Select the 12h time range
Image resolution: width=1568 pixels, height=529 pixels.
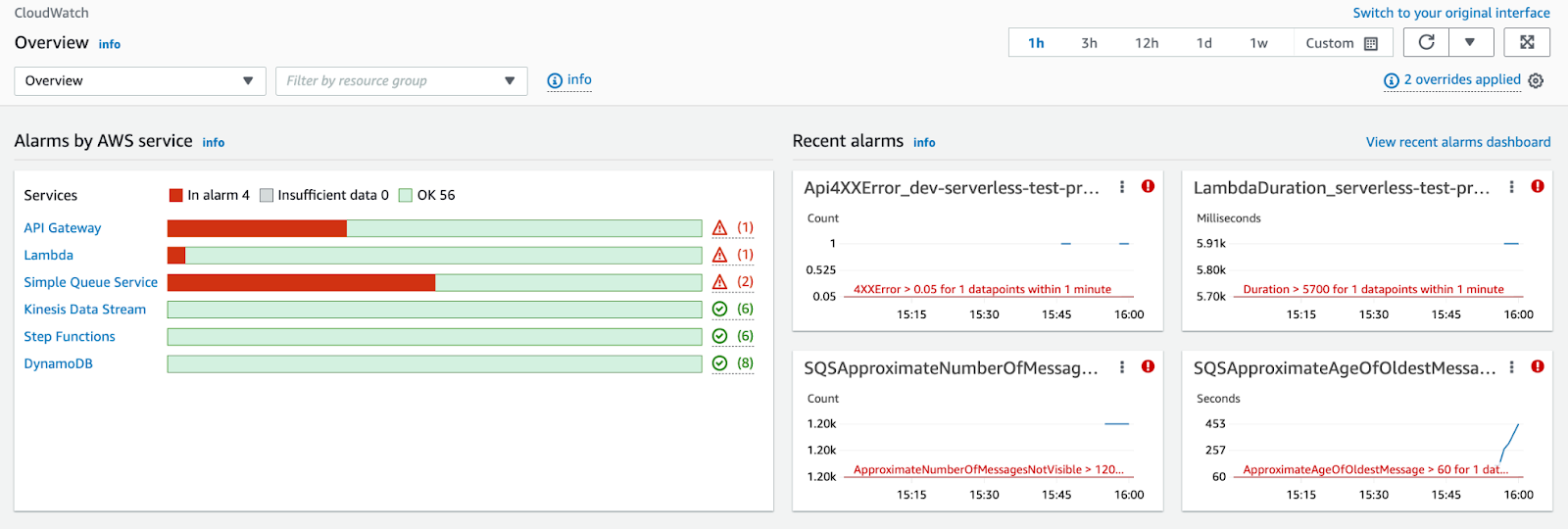tap(1147, 43)
